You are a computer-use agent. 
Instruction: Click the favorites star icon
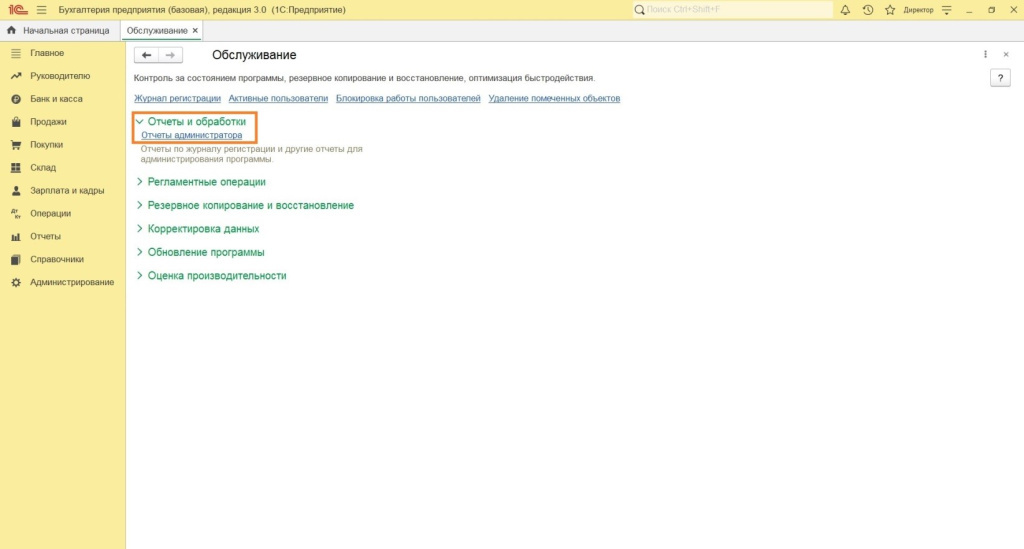pos(889,10)
